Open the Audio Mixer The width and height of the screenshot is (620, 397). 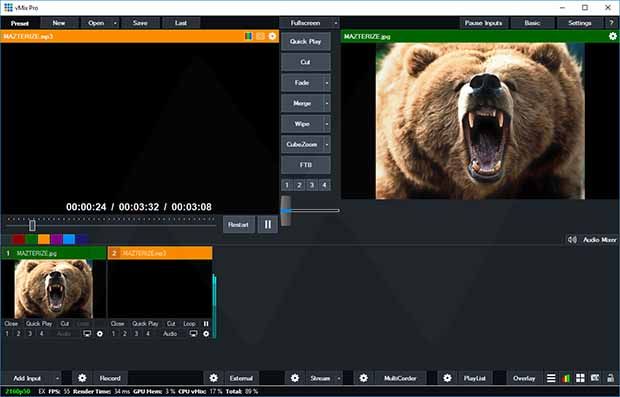599,240
